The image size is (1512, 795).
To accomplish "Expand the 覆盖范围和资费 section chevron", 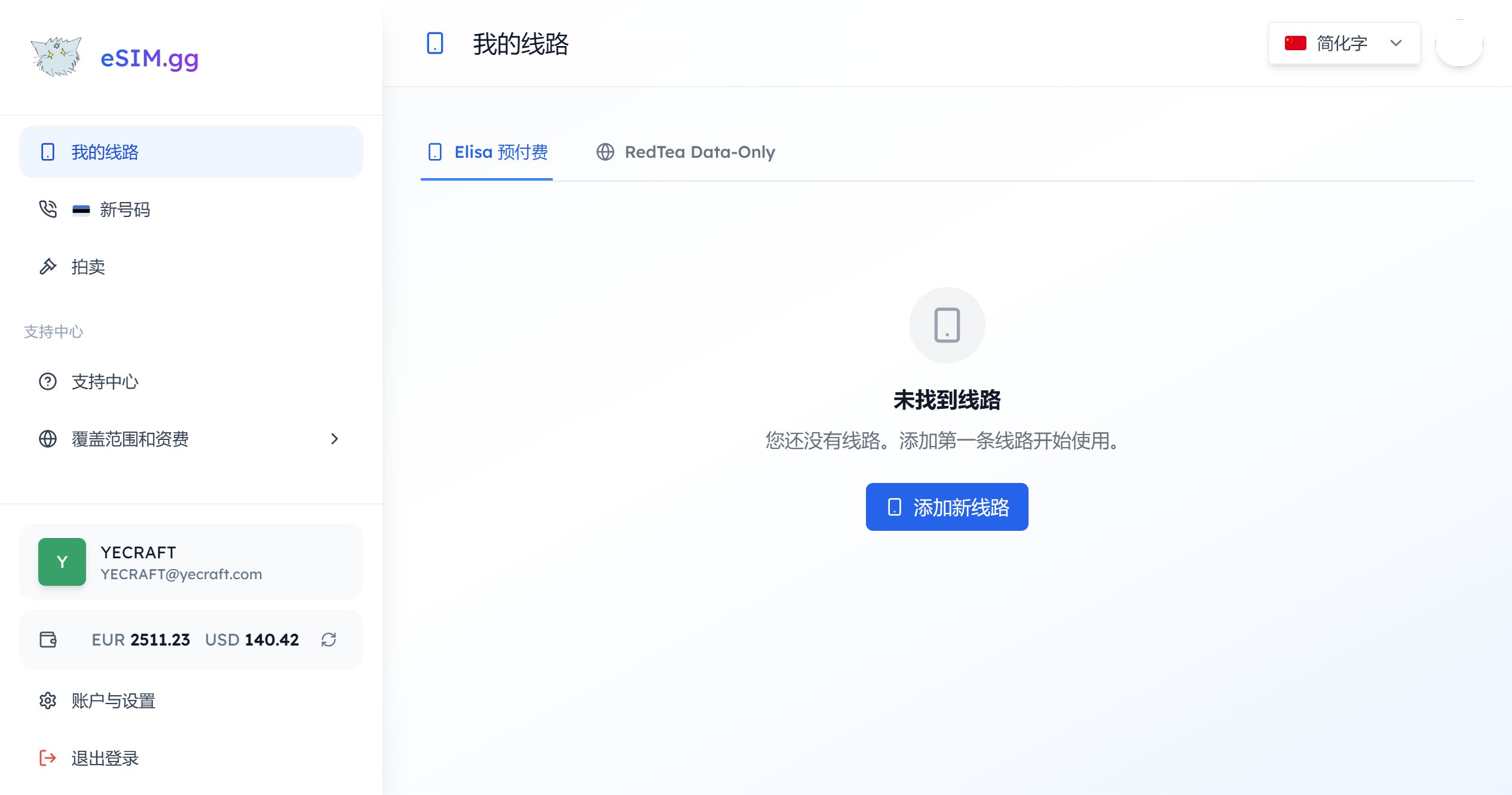I will [335, 439].
